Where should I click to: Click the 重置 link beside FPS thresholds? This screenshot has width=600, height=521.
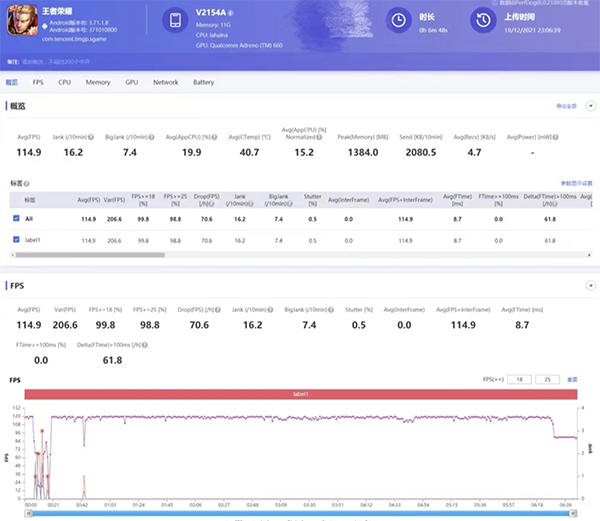tap(572, 380)
